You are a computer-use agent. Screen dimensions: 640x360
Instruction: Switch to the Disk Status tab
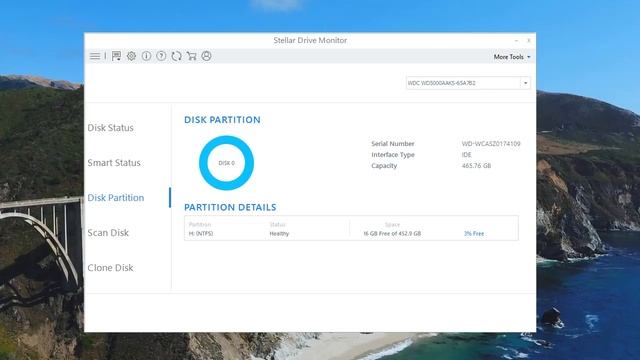[110, 128]
